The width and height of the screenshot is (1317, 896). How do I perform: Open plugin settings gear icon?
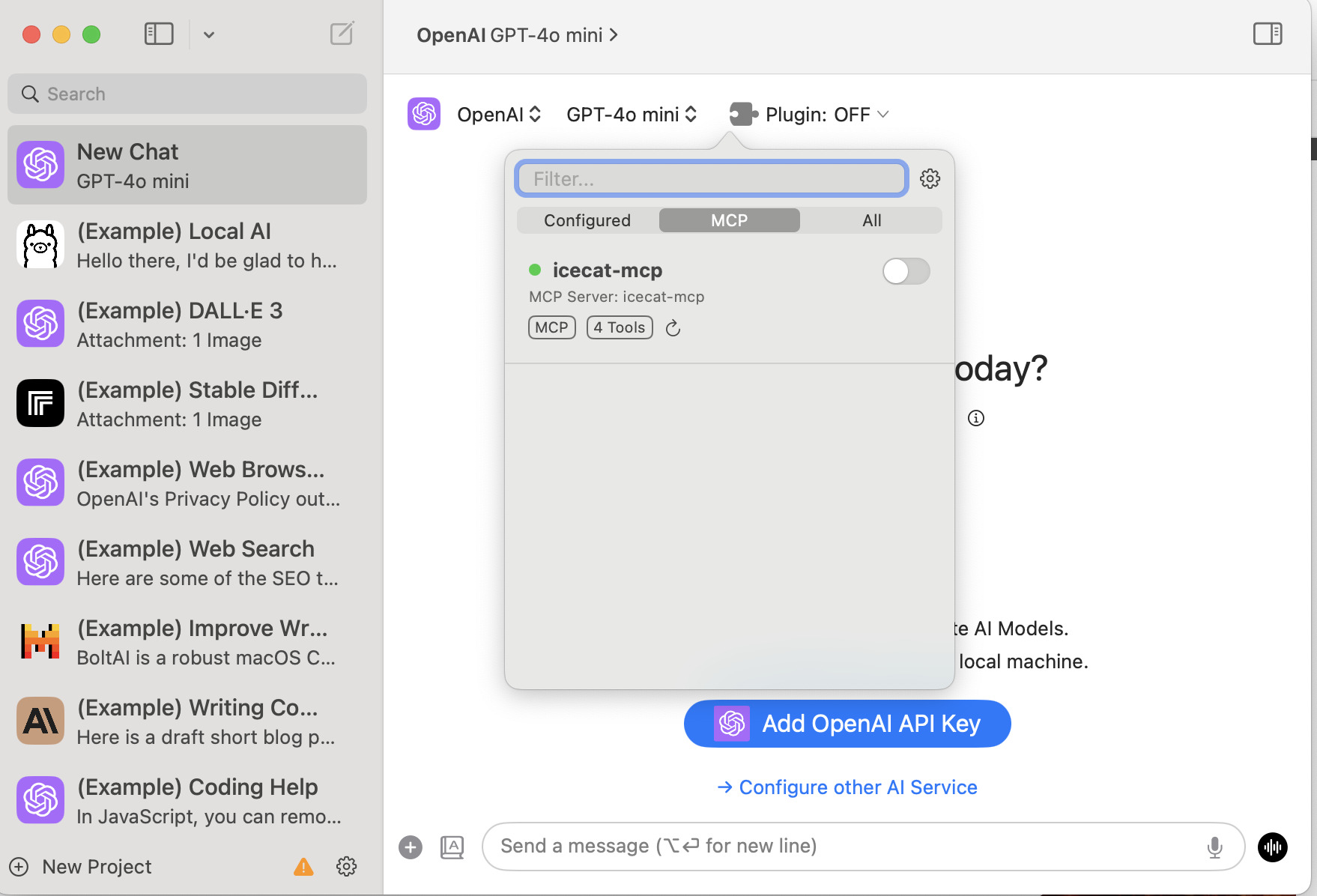(x=930, y=178)
